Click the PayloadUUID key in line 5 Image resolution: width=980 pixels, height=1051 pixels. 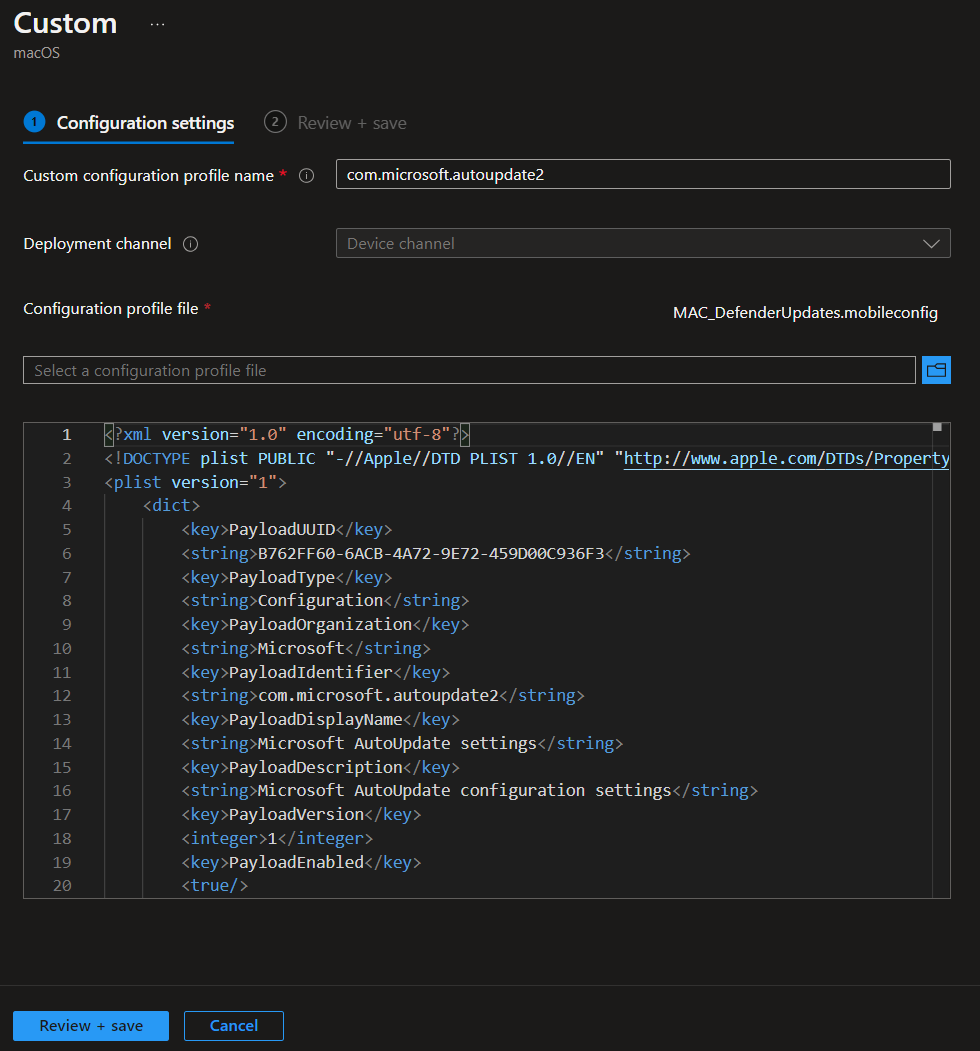pos(282,529)
